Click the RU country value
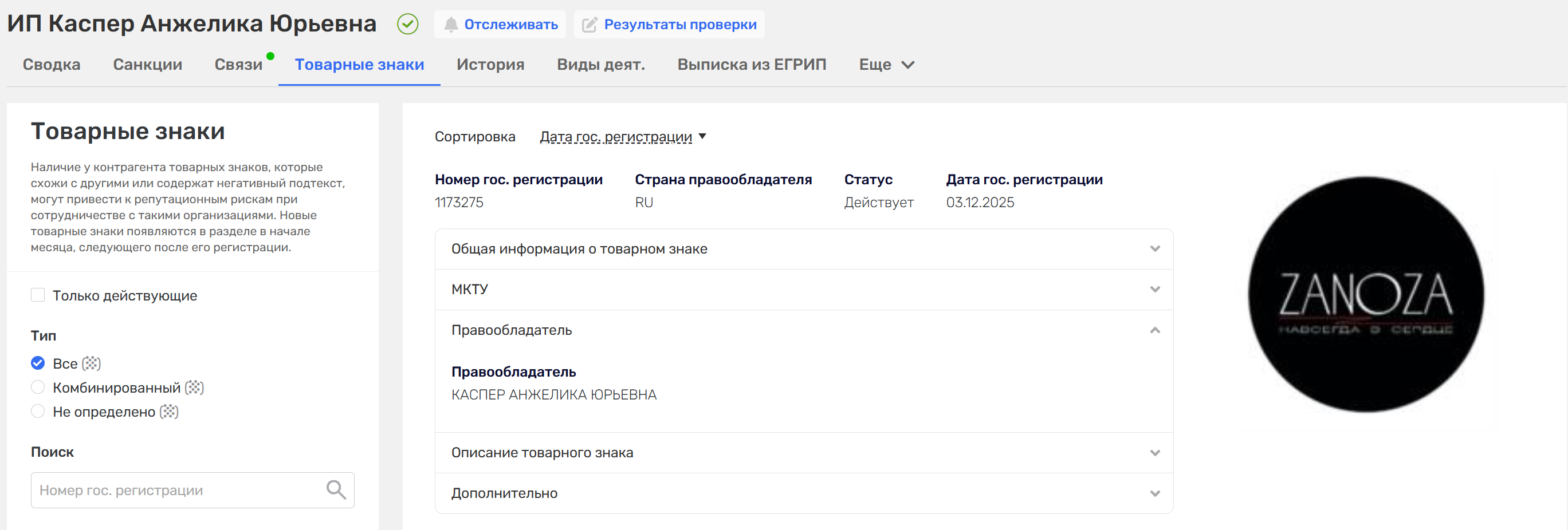Viewport: 1568px width, 530px height. tap(644, 203)
